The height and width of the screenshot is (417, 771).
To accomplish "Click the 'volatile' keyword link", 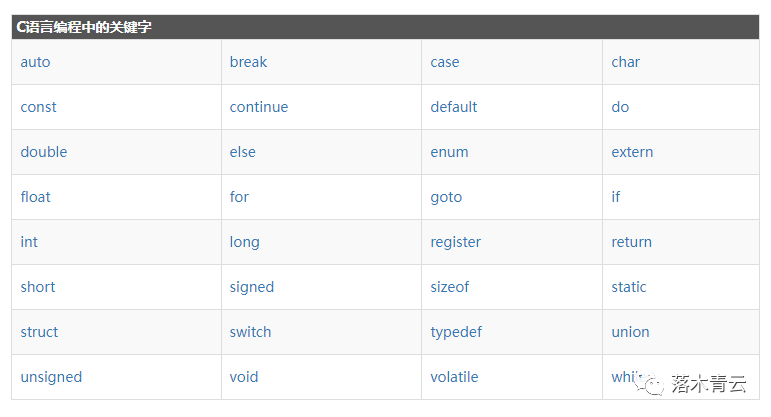I will pyautogui.click(x=455, y=377).
